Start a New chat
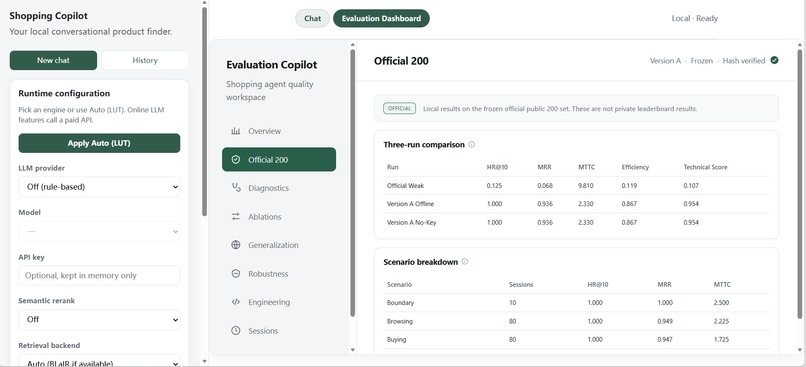This screenshot has height=367, width=806. (x=53, y=60)
